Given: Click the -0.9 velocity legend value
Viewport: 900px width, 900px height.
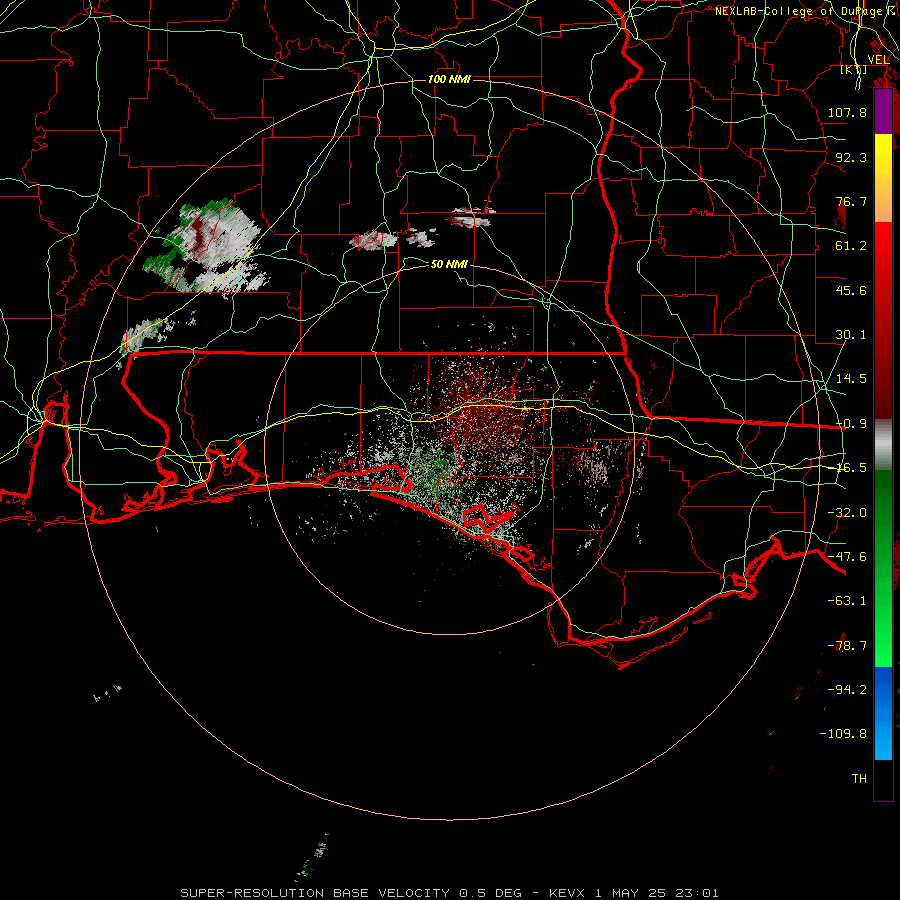Looking at the screenshot, I should tap(851, 424).
